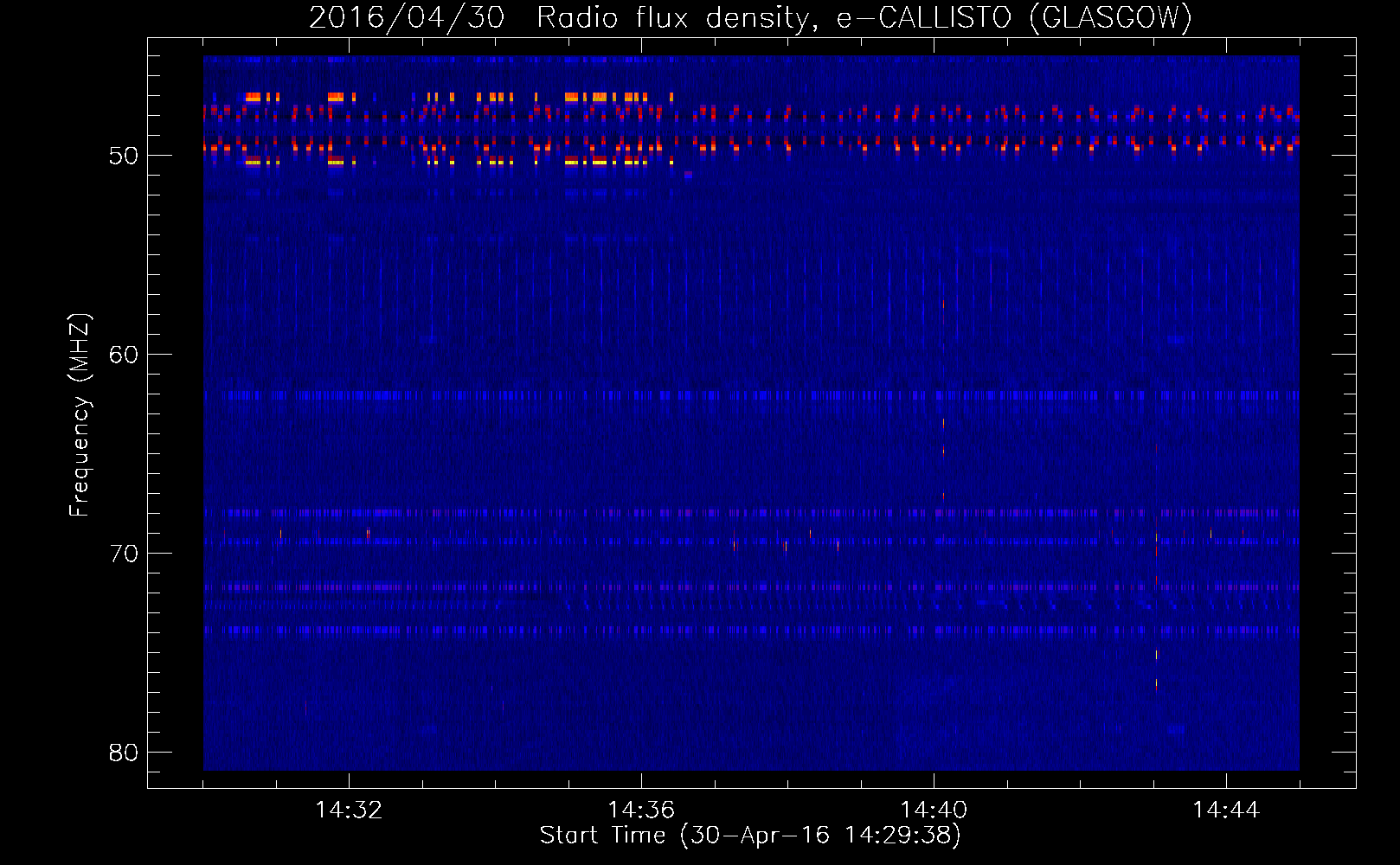Click the 70 frequency tick label
This screenshot has width=1400, height=865.
[124, 554]
